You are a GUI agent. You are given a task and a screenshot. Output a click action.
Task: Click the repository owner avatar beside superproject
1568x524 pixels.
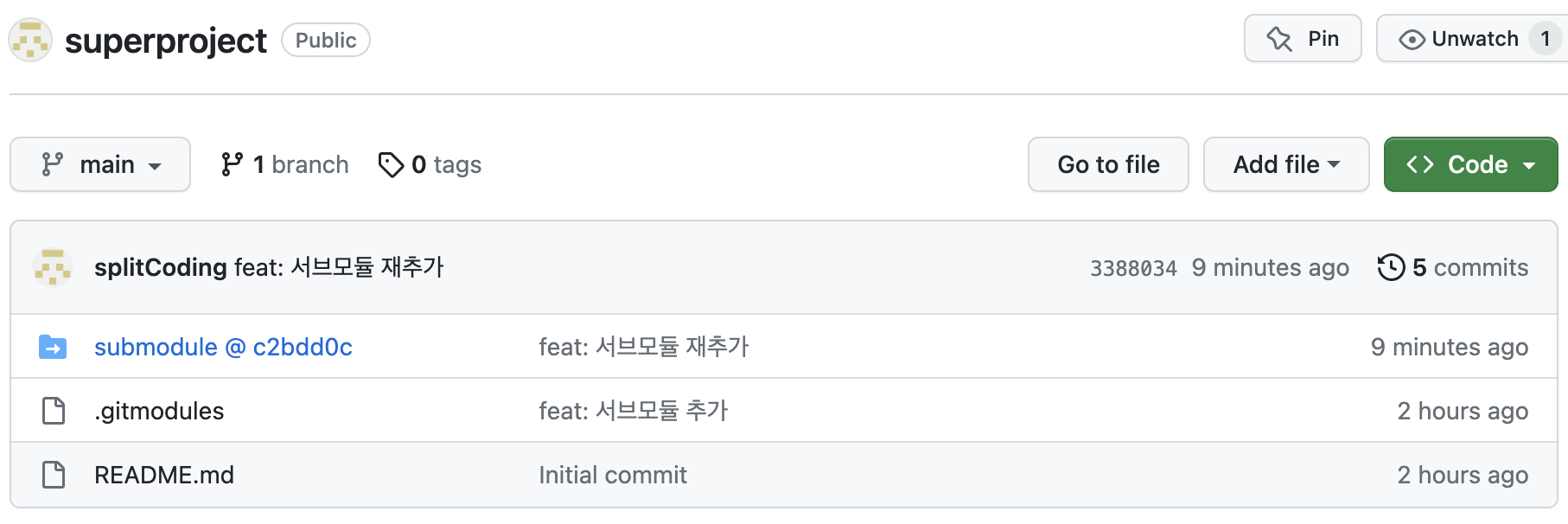click(30, 41)
